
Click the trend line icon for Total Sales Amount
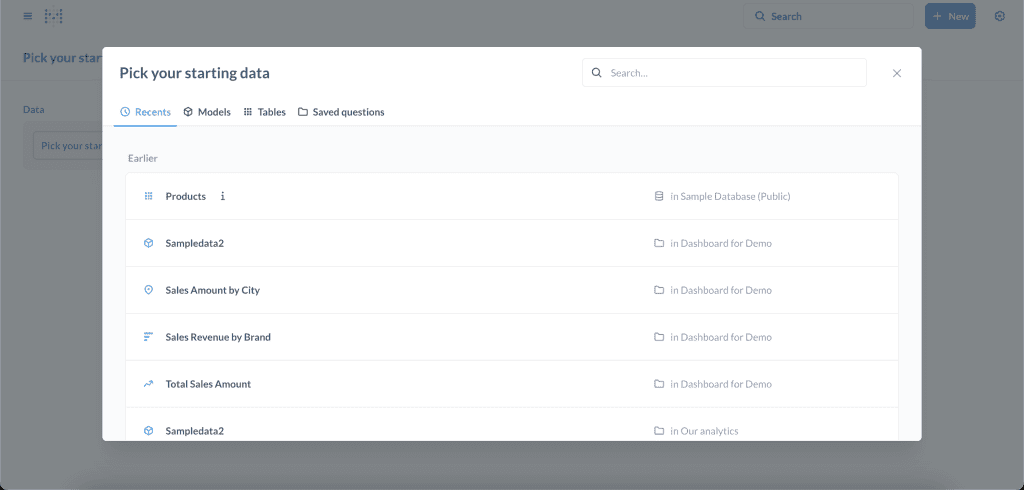[148, 384]
